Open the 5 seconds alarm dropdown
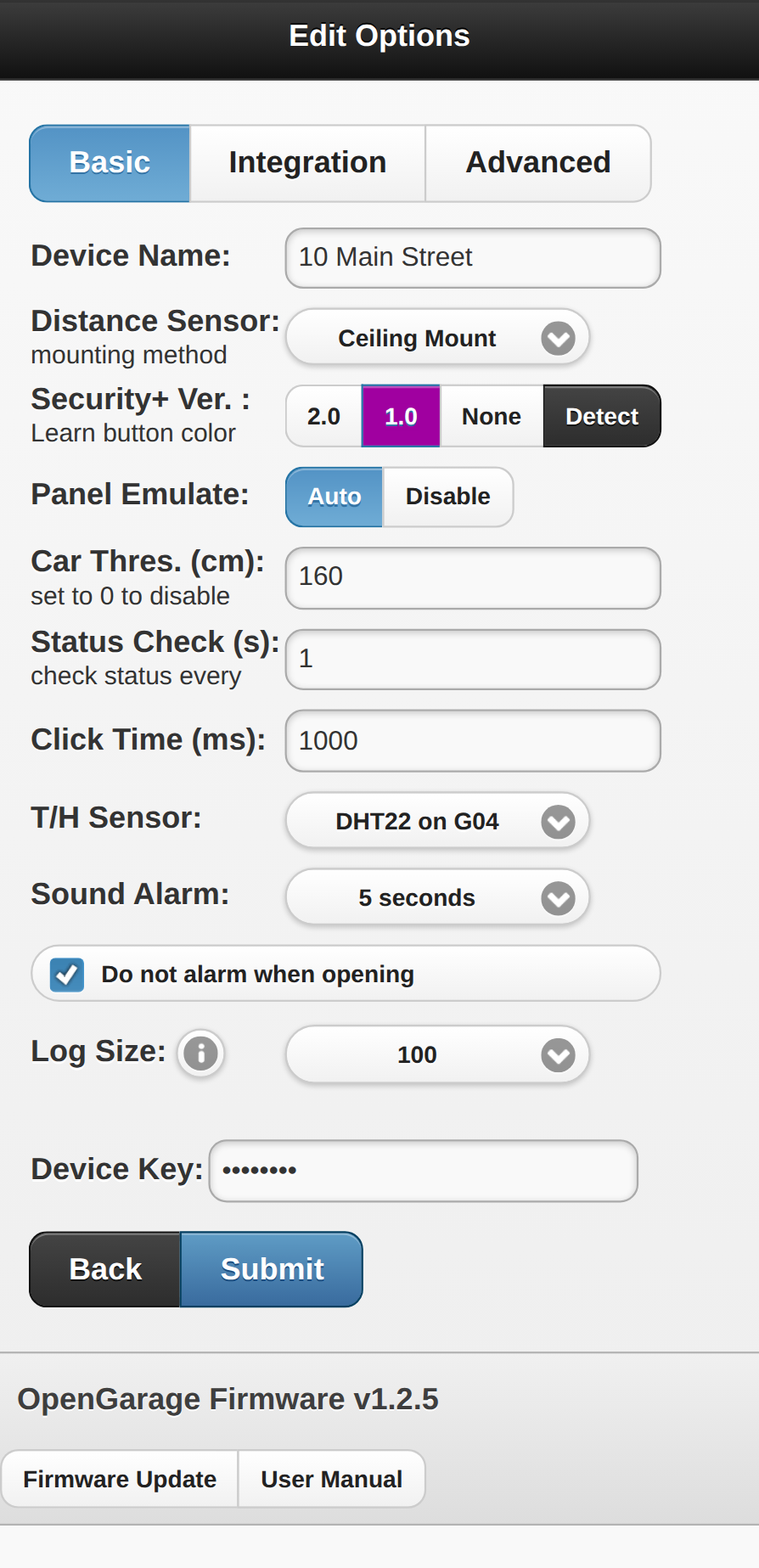The image size is (759, 1568). (x=437, y=897)
